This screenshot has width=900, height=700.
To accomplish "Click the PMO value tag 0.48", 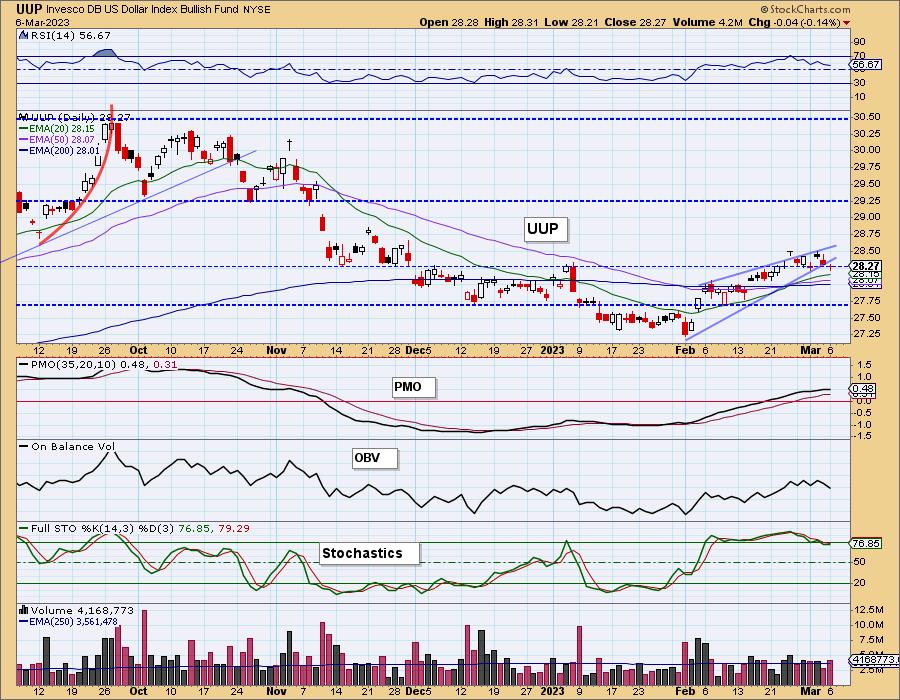I will click(863, 388).
